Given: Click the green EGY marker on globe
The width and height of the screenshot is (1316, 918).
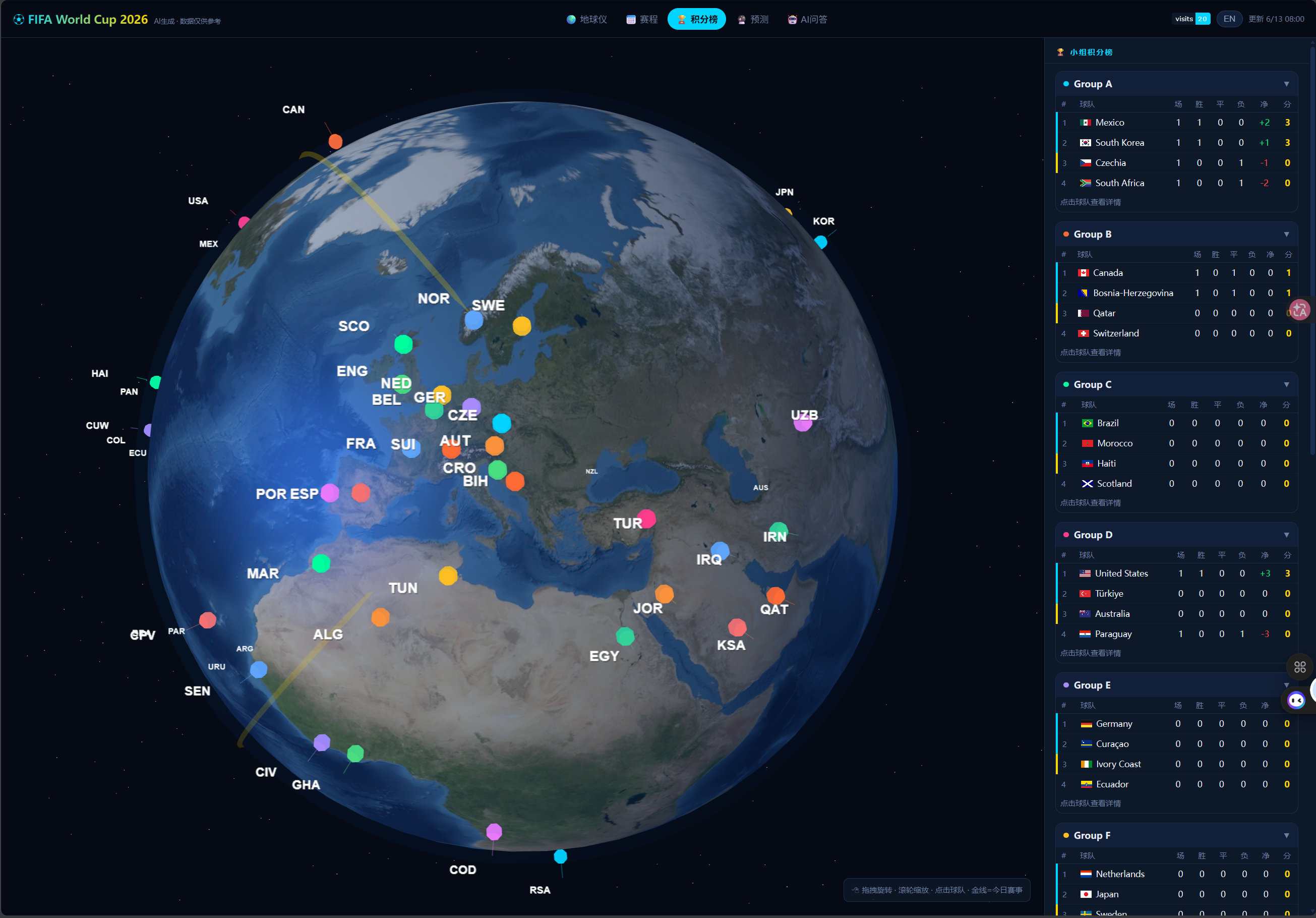Looking at the screenshot, I should (x=625, y=636).
